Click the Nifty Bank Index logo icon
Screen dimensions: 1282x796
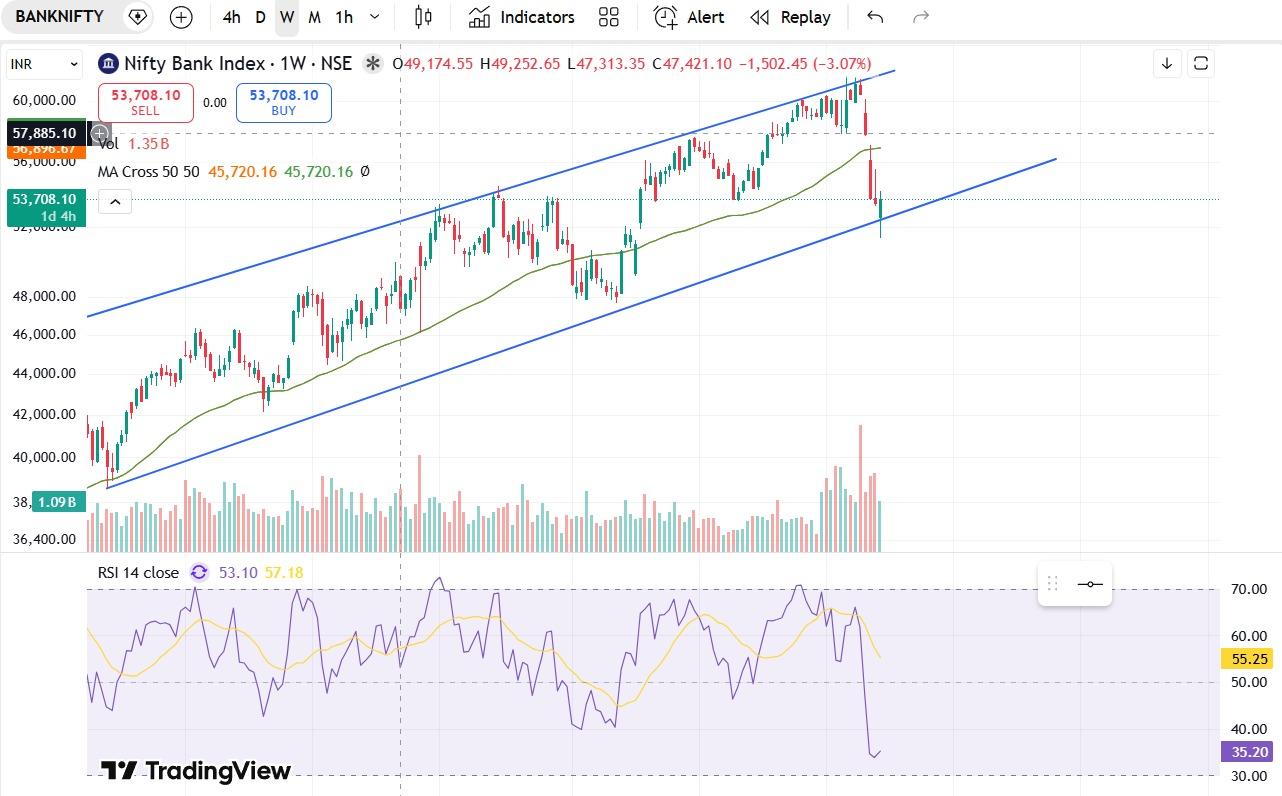[108, 64]
